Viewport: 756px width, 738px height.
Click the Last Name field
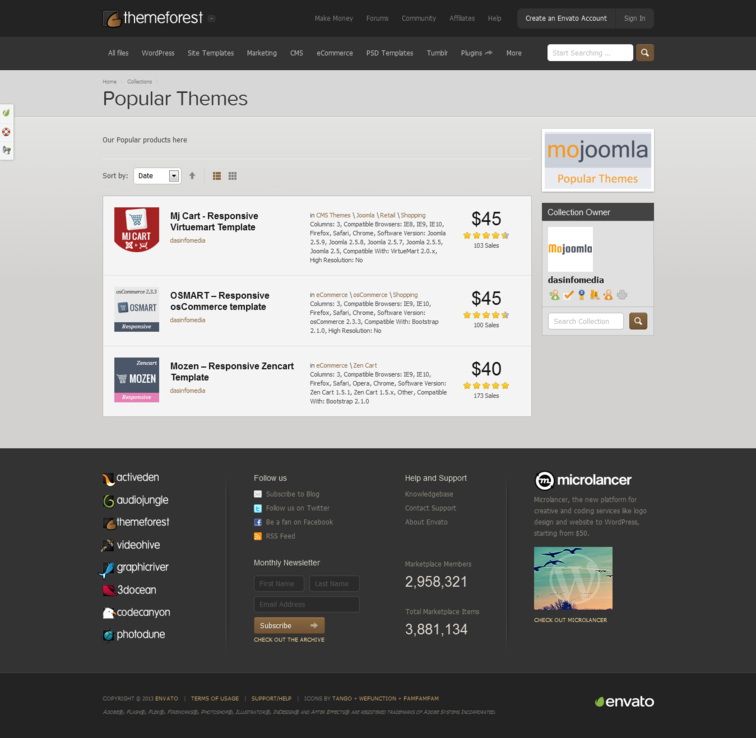[x=334, y=584]
